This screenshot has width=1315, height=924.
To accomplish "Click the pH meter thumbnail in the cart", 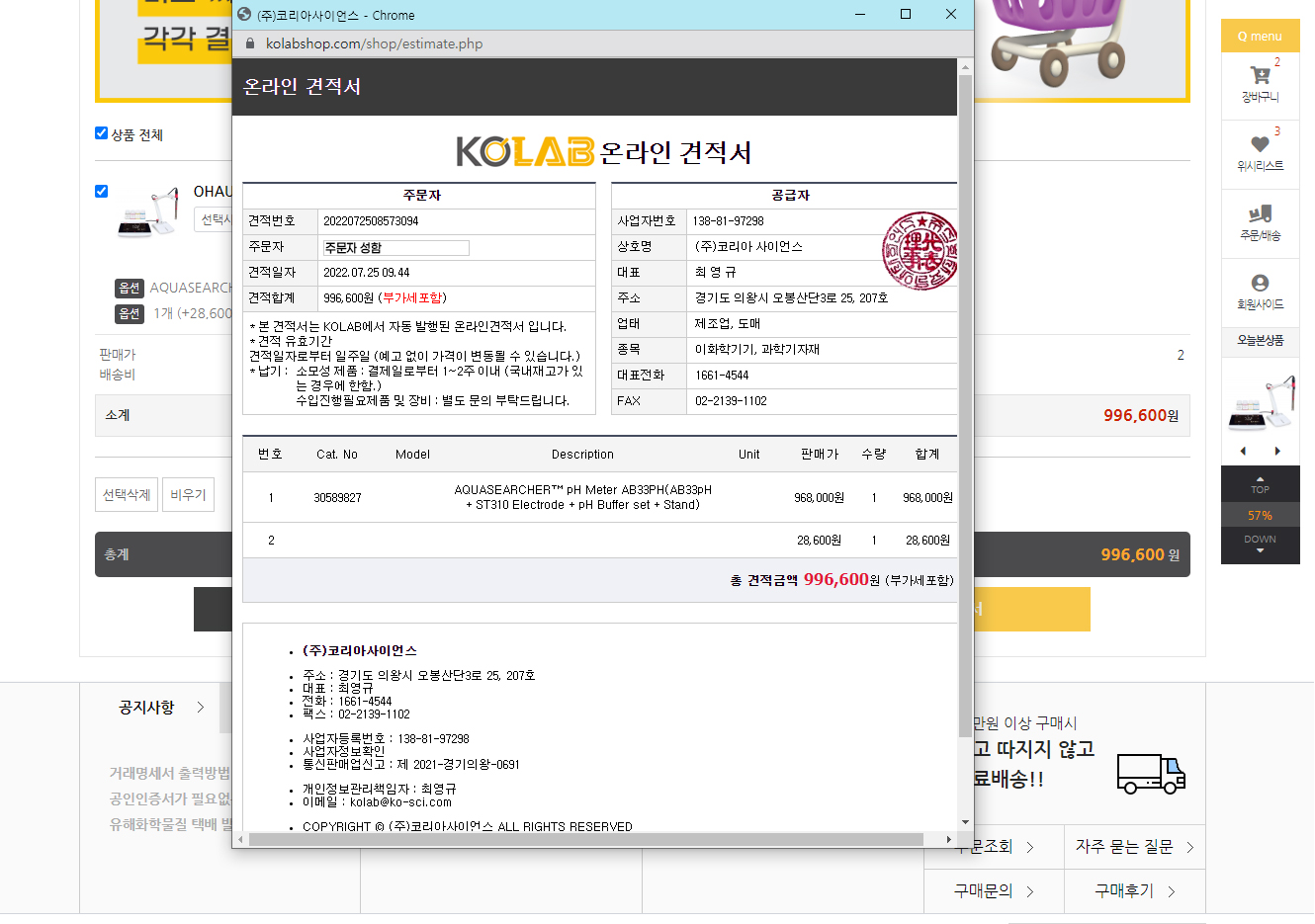I will [x=148, y=212].
